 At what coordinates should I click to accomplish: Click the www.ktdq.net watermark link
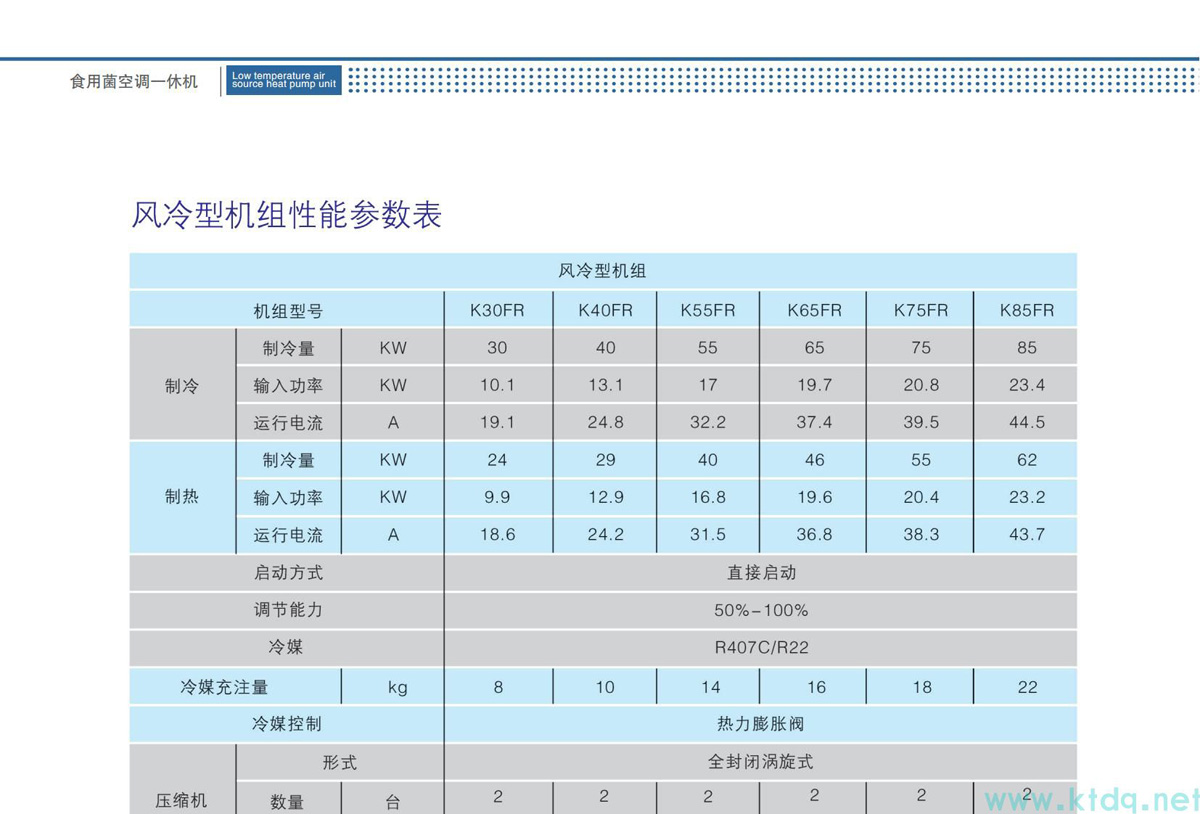click(1092, 799)
